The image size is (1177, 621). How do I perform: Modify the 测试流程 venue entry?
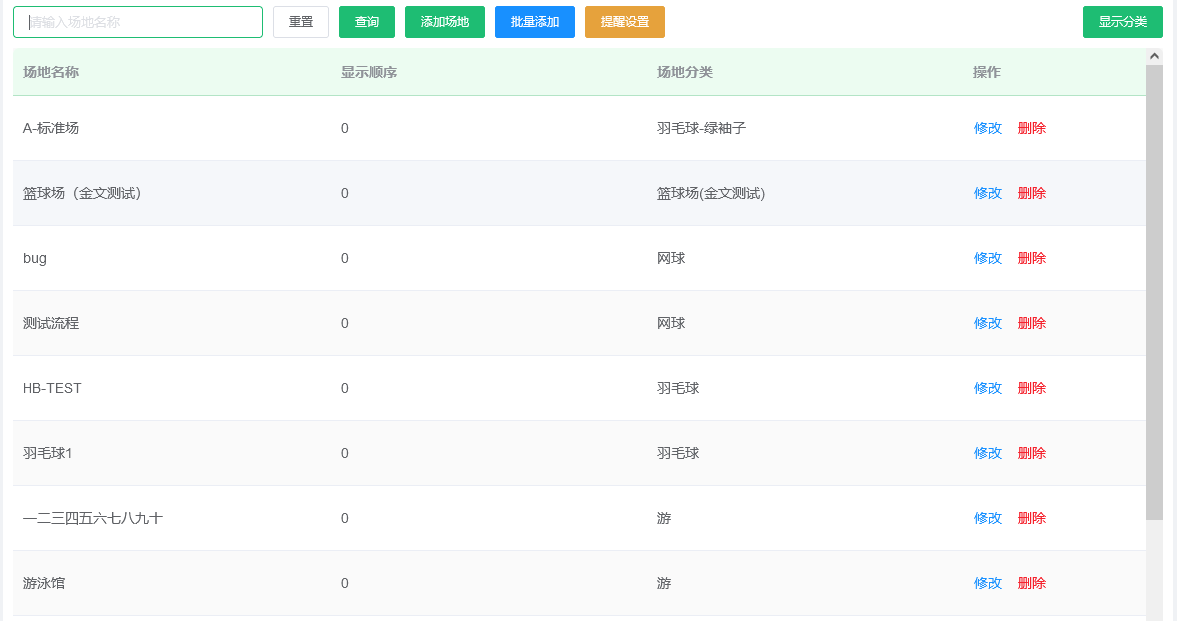(x=988, y=323)
